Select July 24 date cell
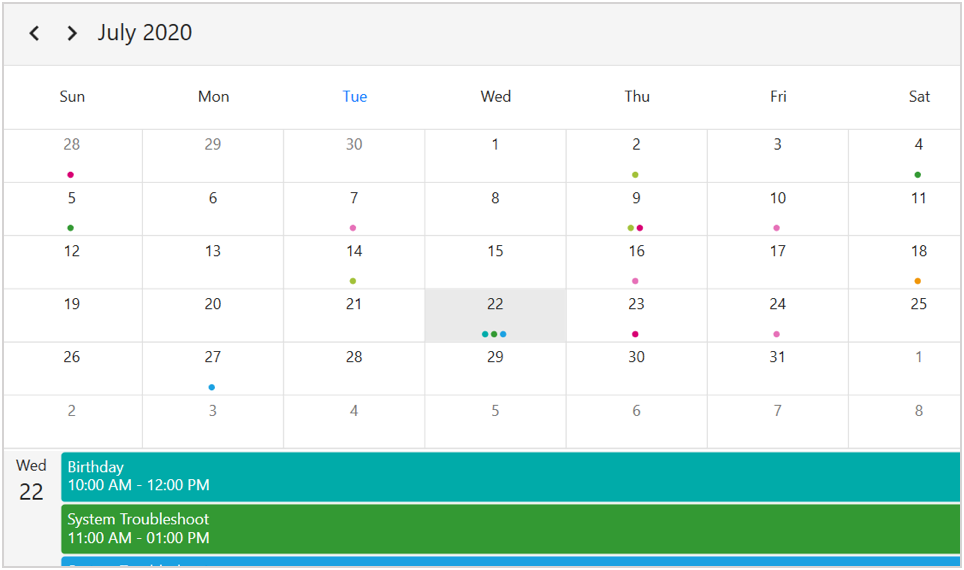Image resolution: width=964 pixels, height=570 pixels. (x=778, y=315)
